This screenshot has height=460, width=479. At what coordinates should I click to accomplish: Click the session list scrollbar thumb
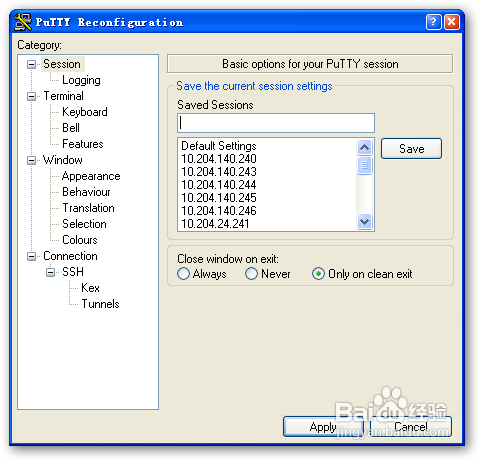tap(365, 165)
